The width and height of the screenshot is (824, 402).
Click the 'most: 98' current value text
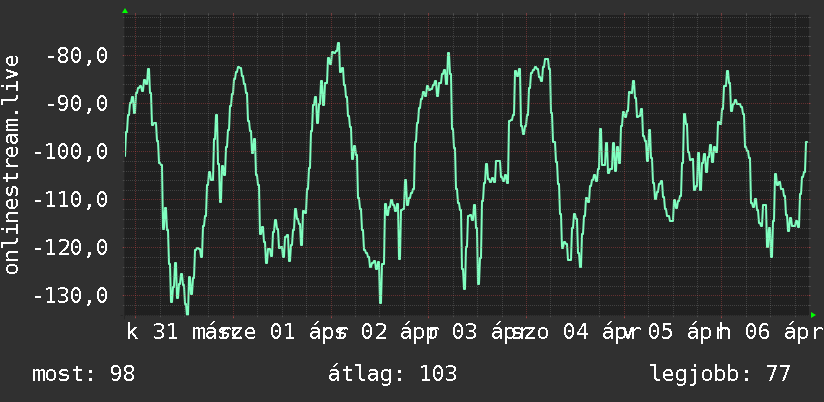click(x=84, y=374)
